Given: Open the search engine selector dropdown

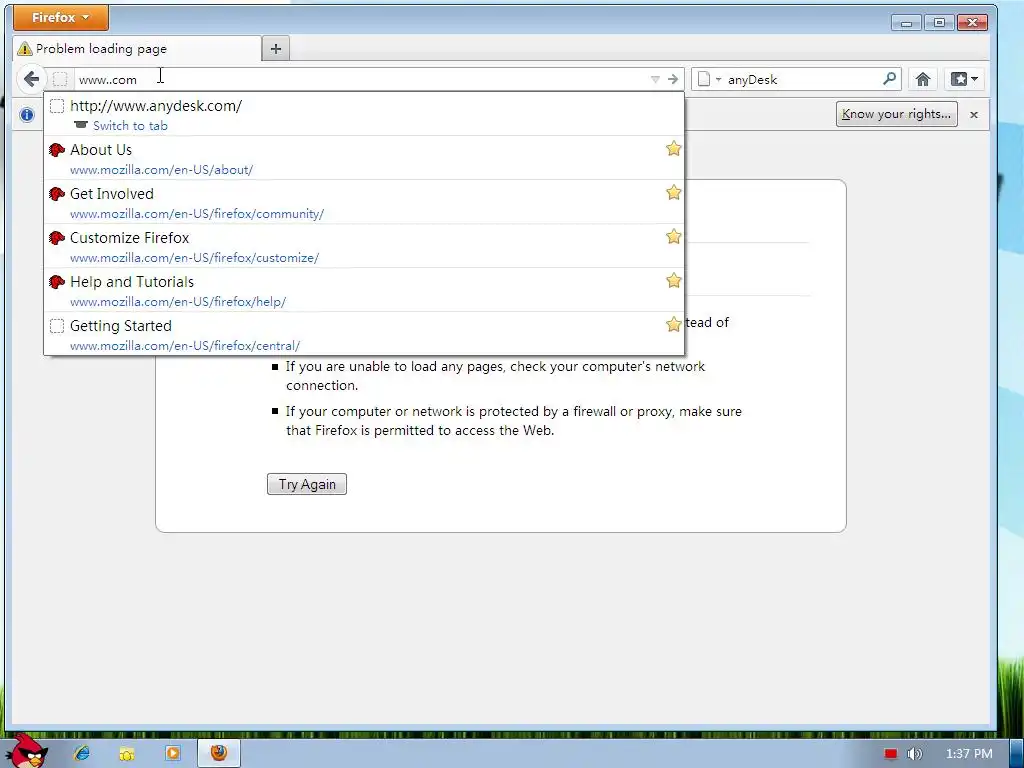Looking at the screenshot, I should pos(709,80).
